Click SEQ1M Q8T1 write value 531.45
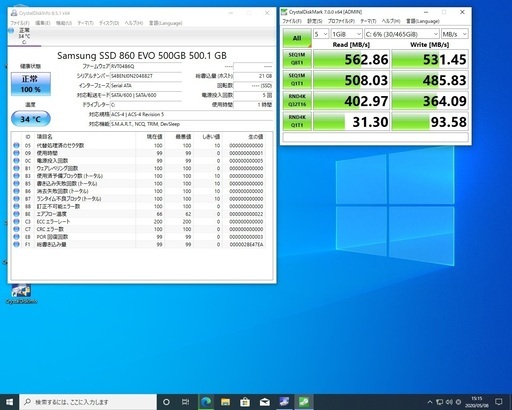512x410 pixels. [430, 59]
